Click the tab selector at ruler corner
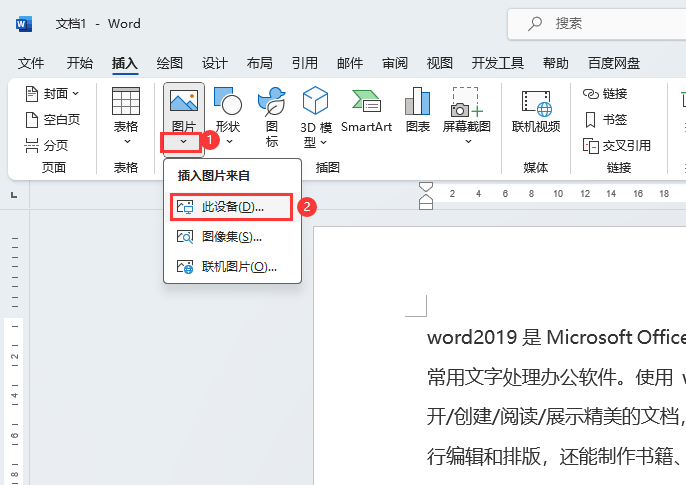686x485 pixels. click(x=14, y=195)
